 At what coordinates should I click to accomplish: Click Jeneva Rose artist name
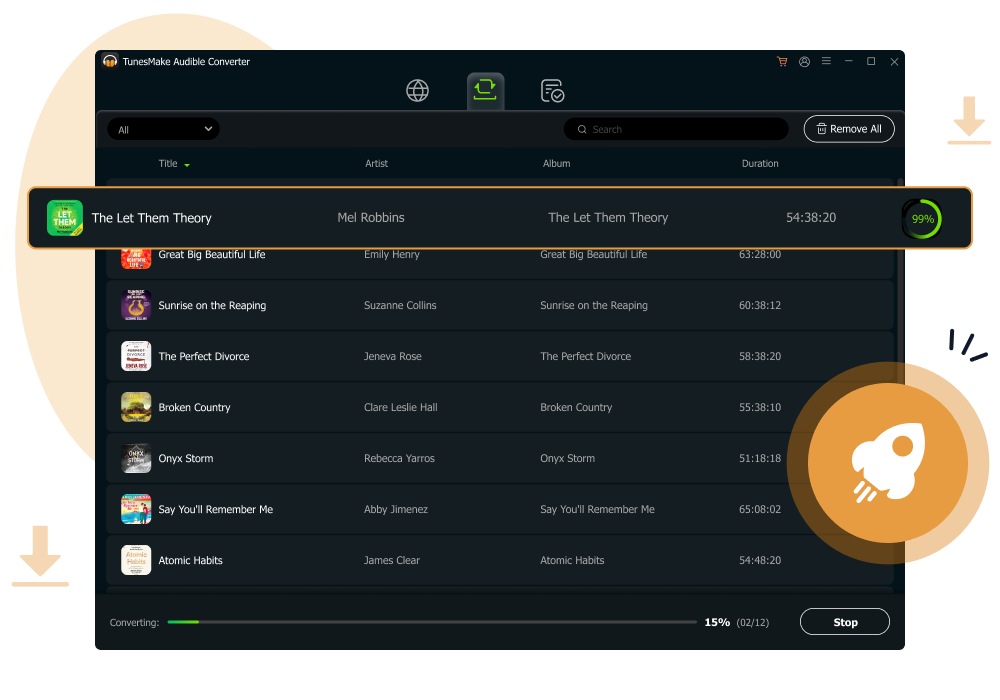[392, 356]
